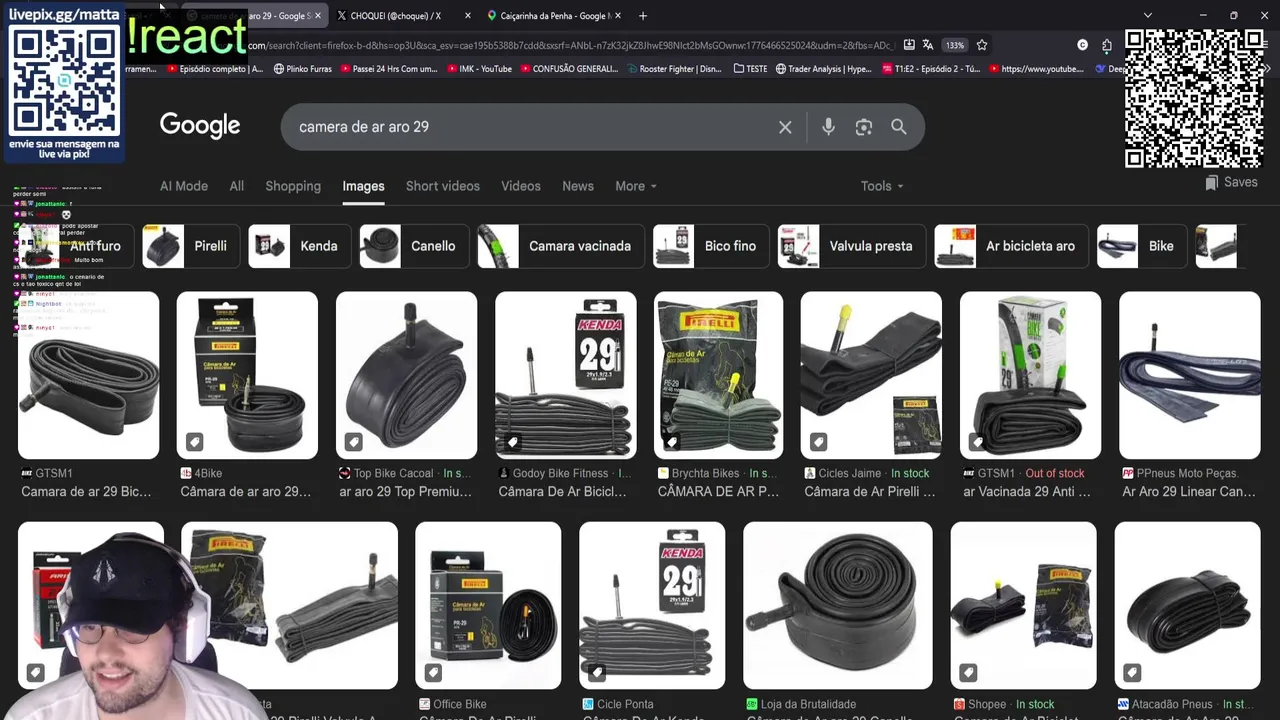Filter by the Bico fino chip

click(711, 246)
